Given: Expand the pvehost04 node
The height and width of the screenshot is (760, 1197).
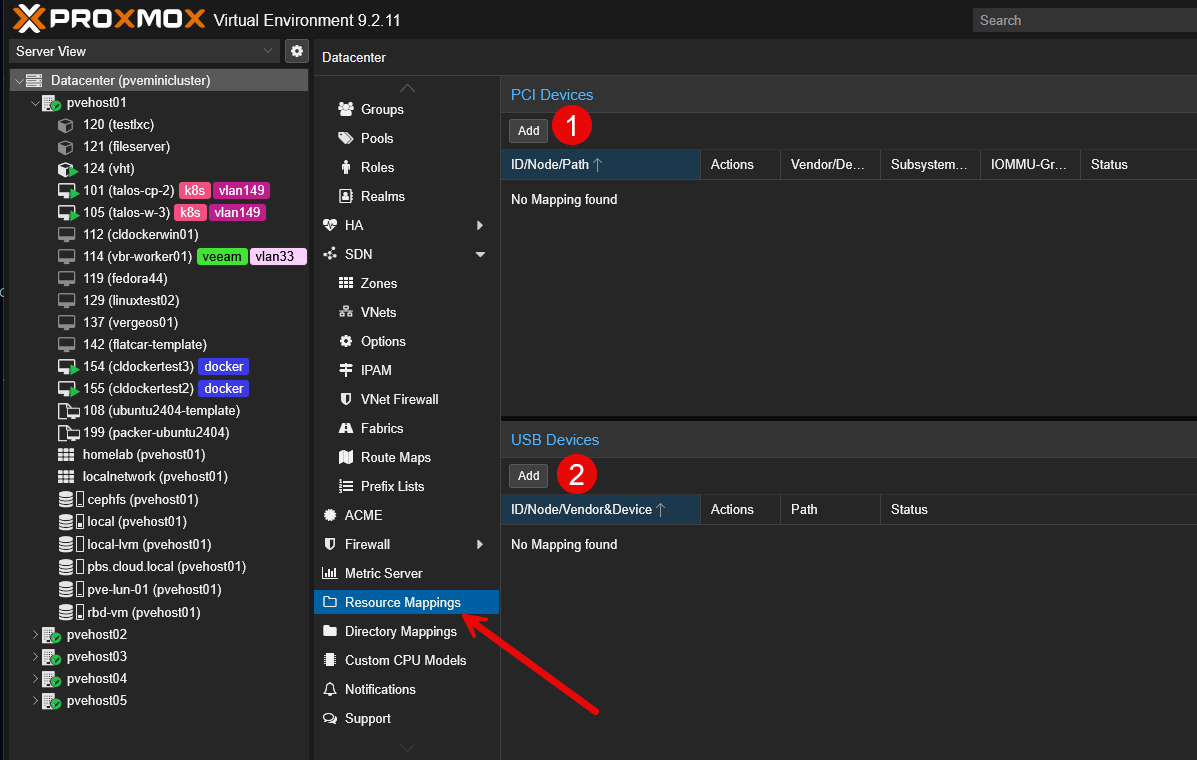Looking at the screenshot, I should (x=35, y=678).
